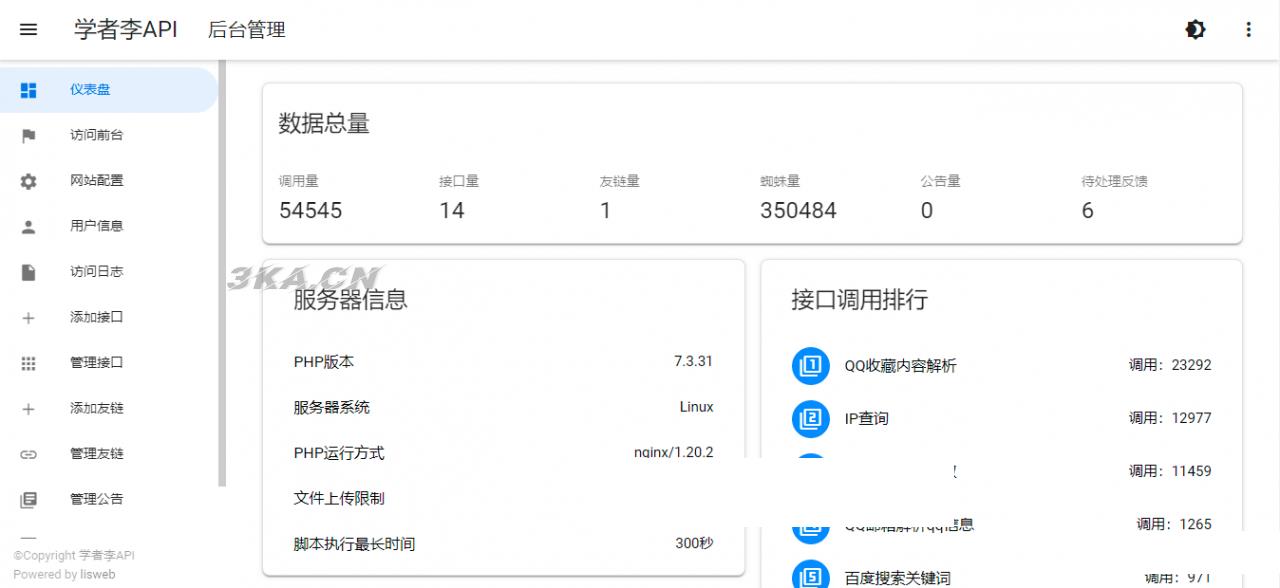Open the three-dot overflow menu
1280x588 pixels.
1248,29
